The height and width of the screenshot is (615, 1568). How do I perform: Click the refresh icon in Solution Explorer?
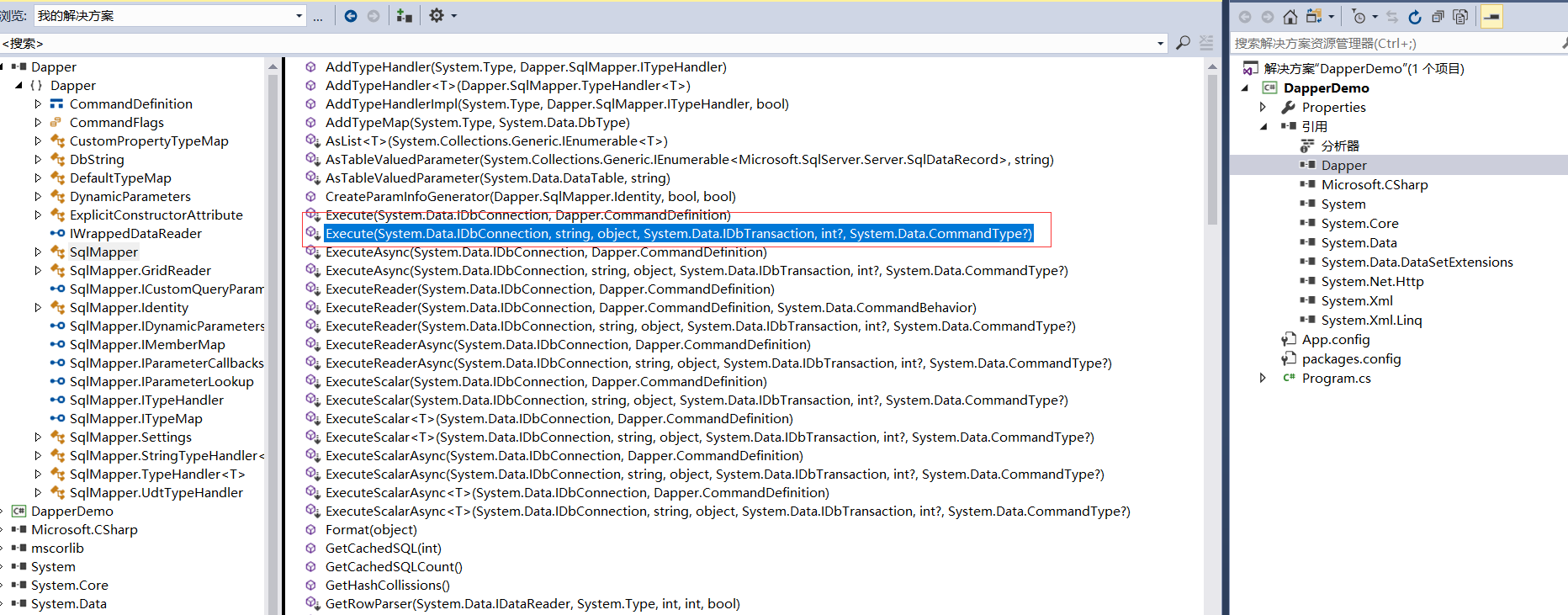pyautogui.click(x=1415, y=17)
